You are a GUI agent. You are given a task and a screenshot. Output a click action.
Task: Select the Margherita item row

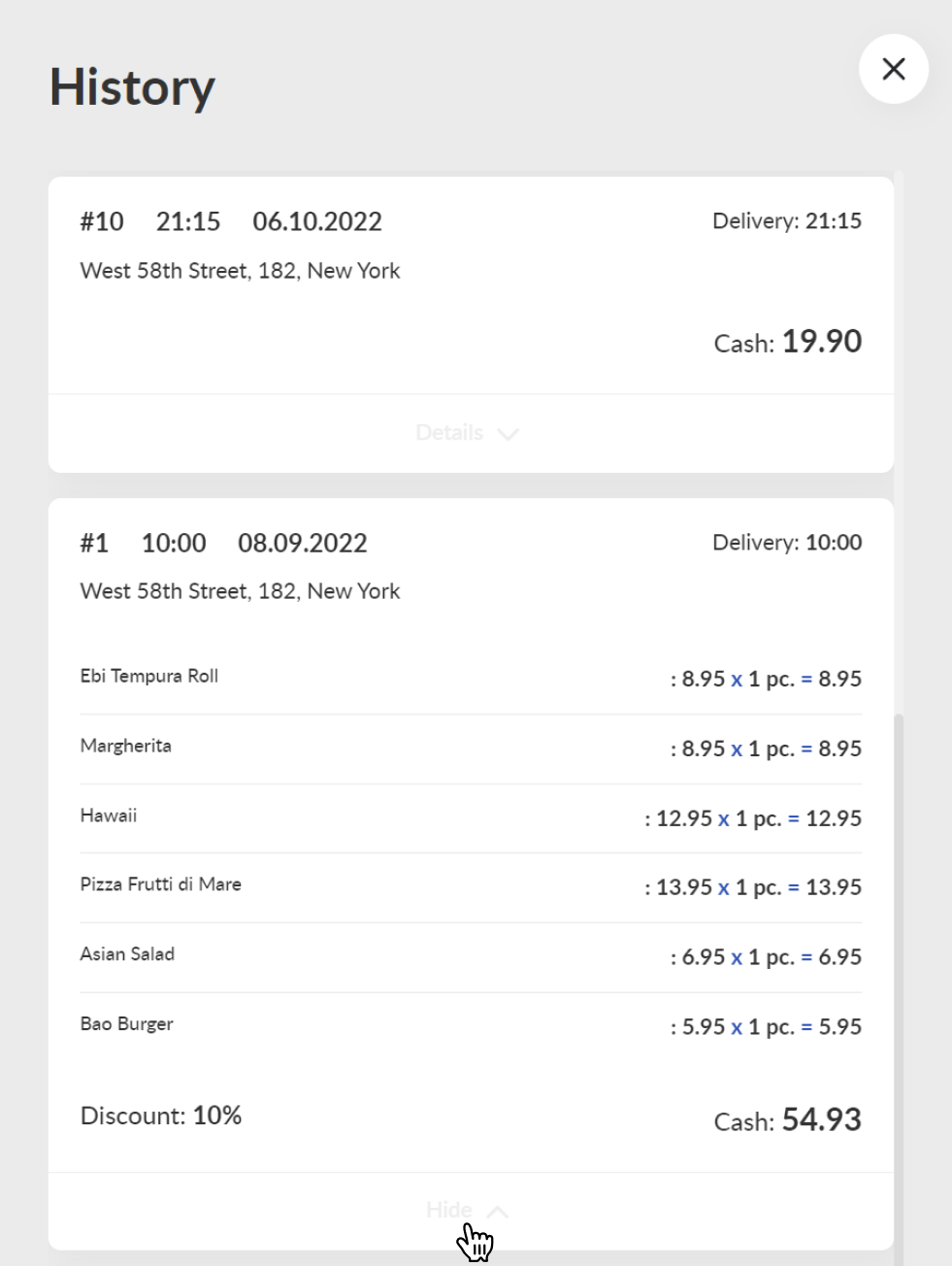point(471,749)
